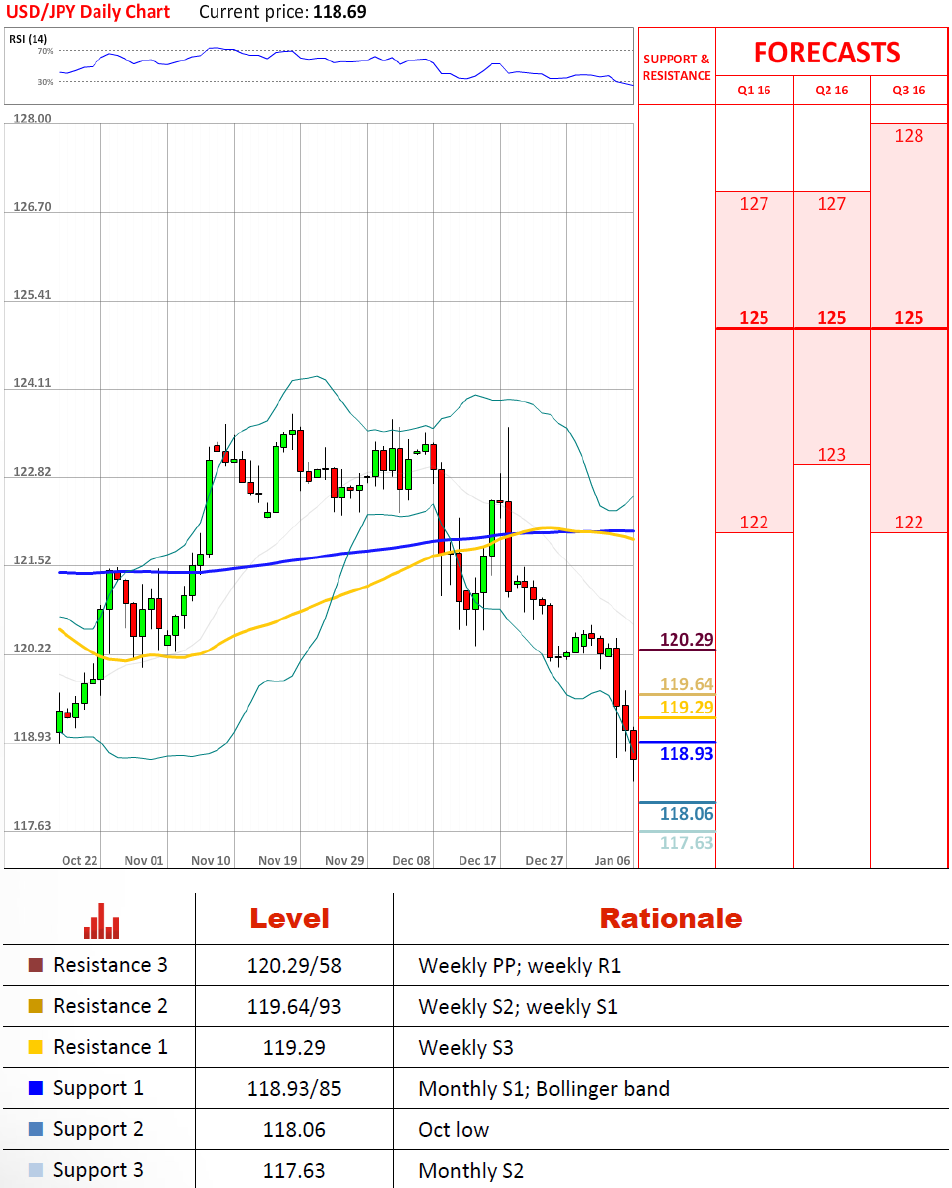The height and width of the screenshot is (1188, 952).
Task: Click the Rationale table header
Action: click(x=670, y=918)
